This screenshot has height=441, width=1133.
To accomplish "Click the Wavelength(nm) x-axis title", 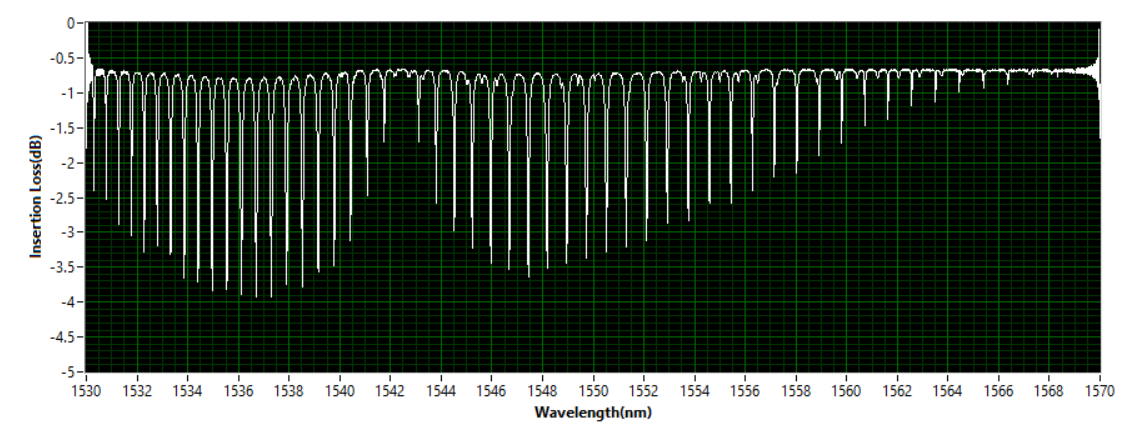I will (593, 412).
